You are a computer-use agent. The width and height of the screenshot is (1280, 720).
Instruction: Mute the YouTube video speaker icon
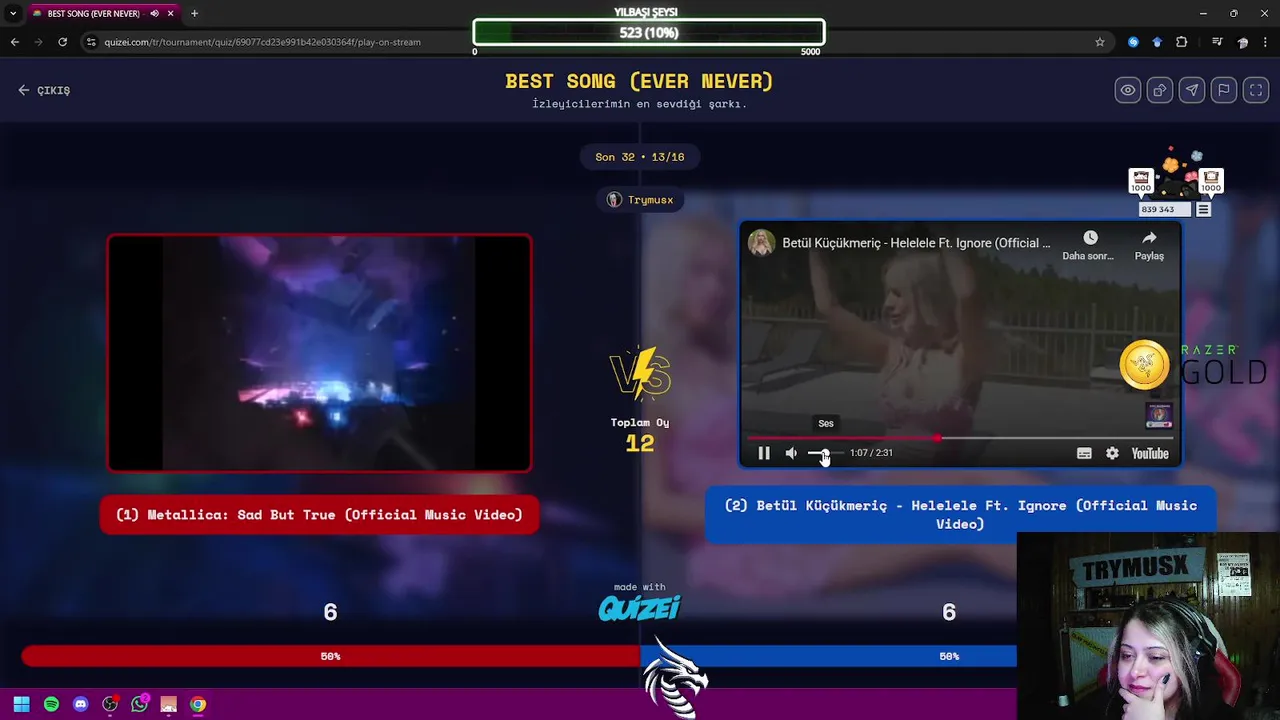tap(791, 453)
